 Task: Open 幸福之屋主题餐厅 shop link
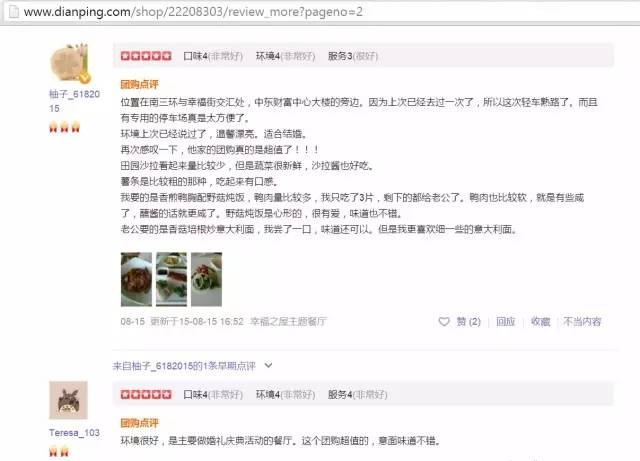click(288, 322)
